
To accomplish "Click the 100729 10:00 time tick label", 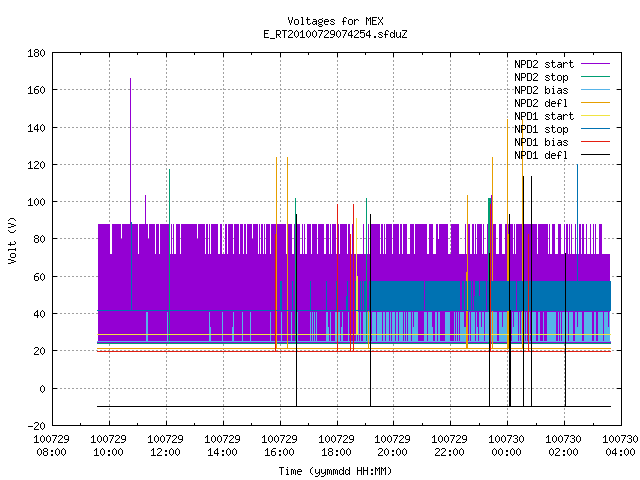I will pos(109,446).
